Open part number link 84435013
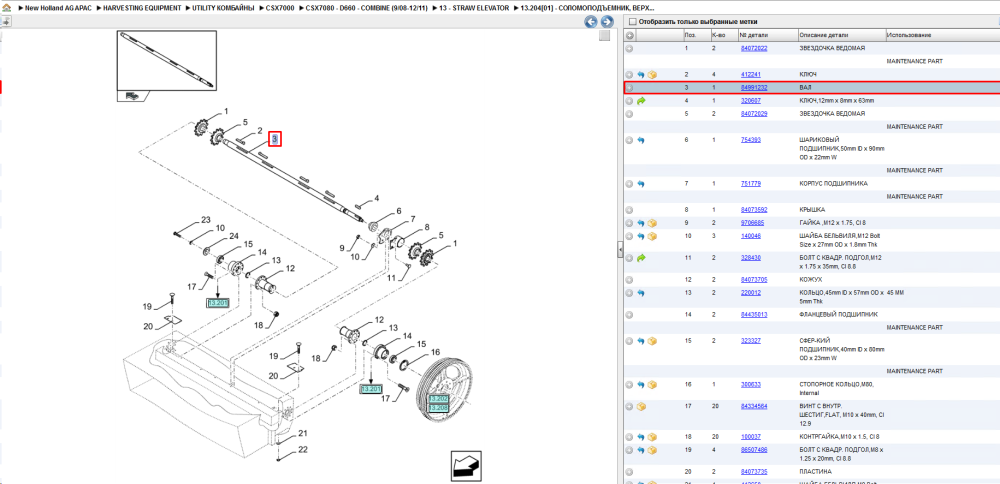Screen dimensions: 1000x484 click(754, 314)
